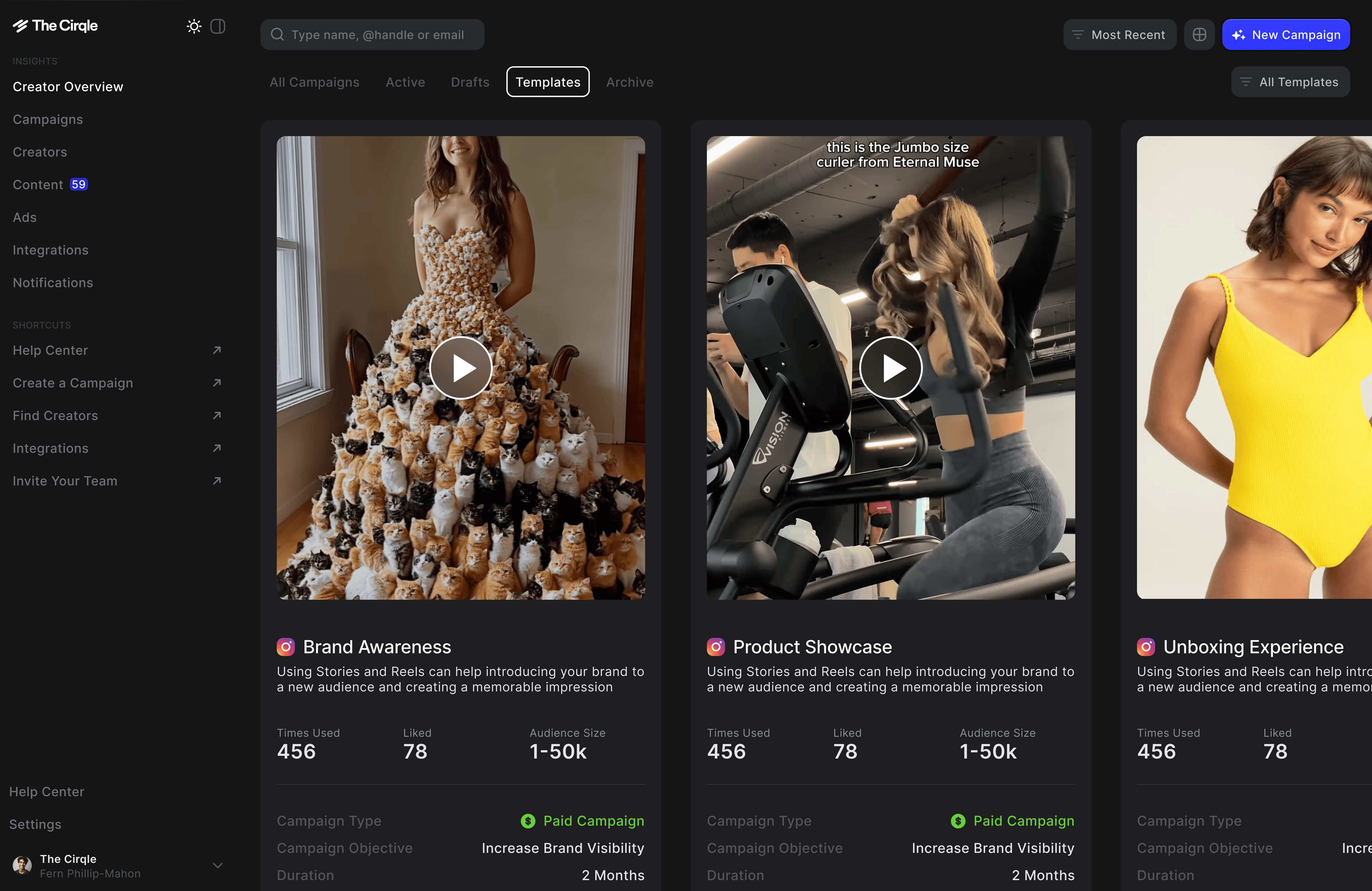Click The Cirqle logo
1372x891 pixels.
coord(55,26)
